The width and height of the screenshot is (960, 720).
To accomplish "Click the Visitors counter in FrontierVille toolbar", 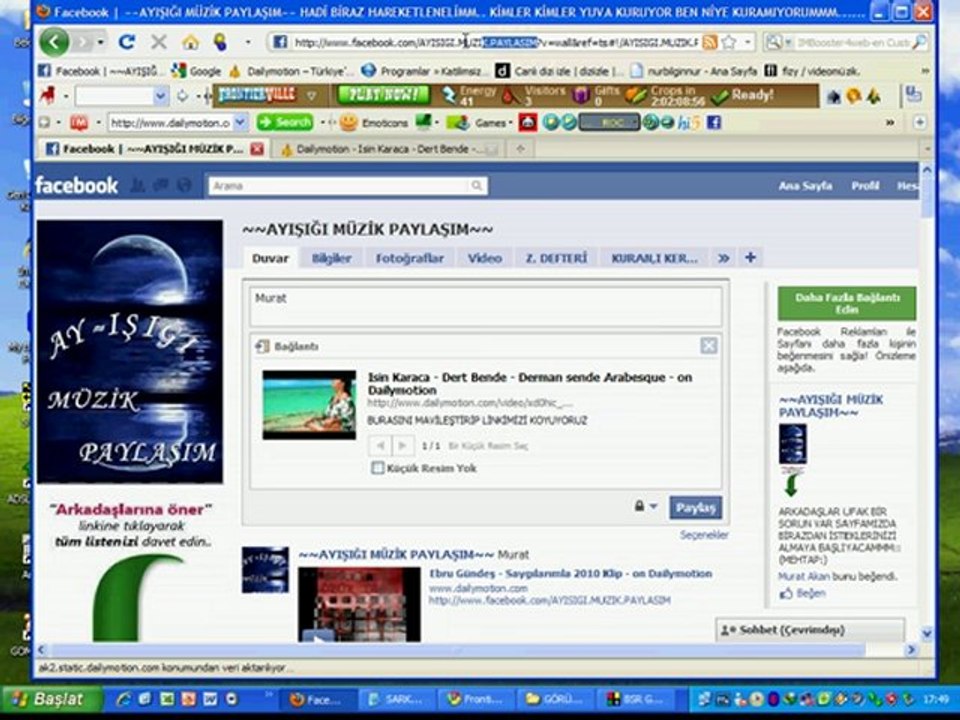I will point(534,96).
